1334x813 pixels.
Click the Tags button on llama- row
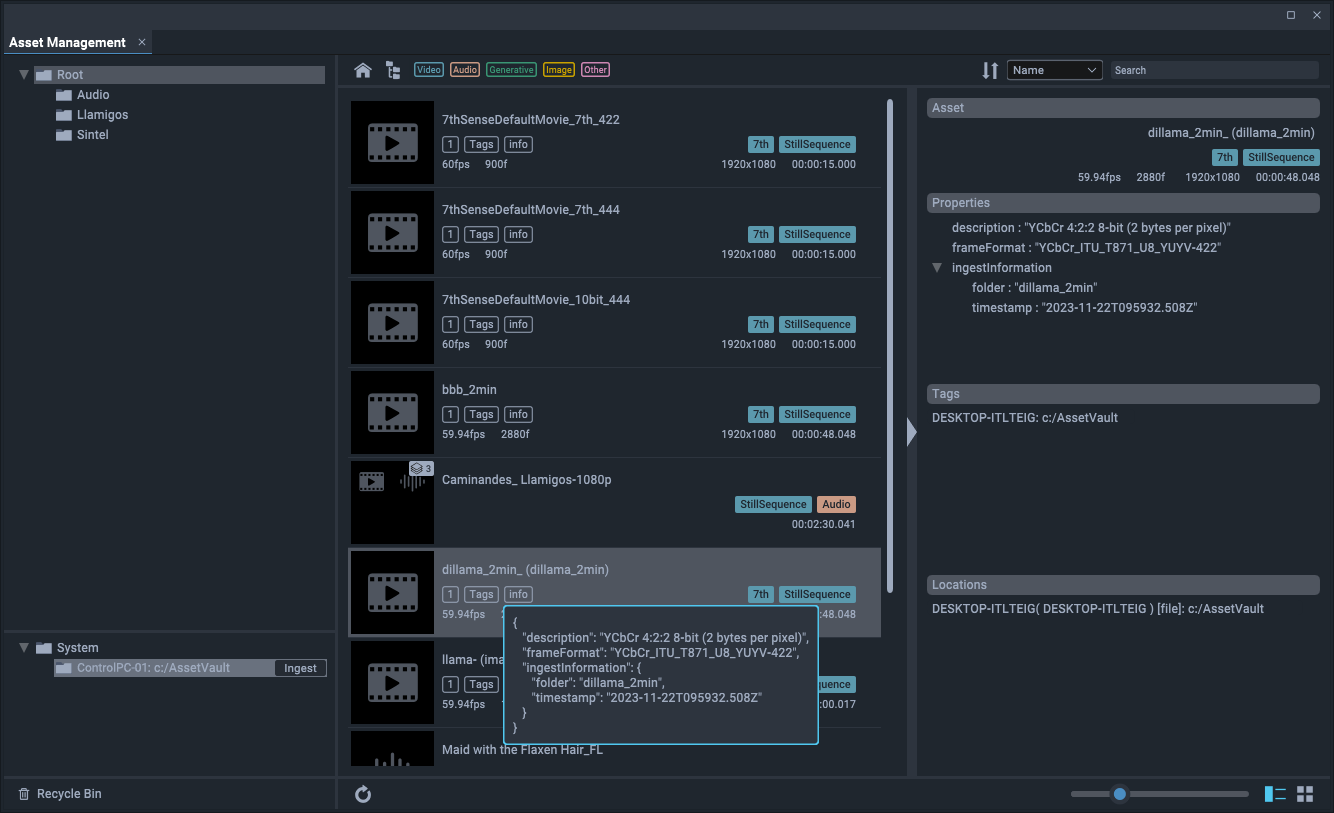pyautogui.click(x=482, y=684)
